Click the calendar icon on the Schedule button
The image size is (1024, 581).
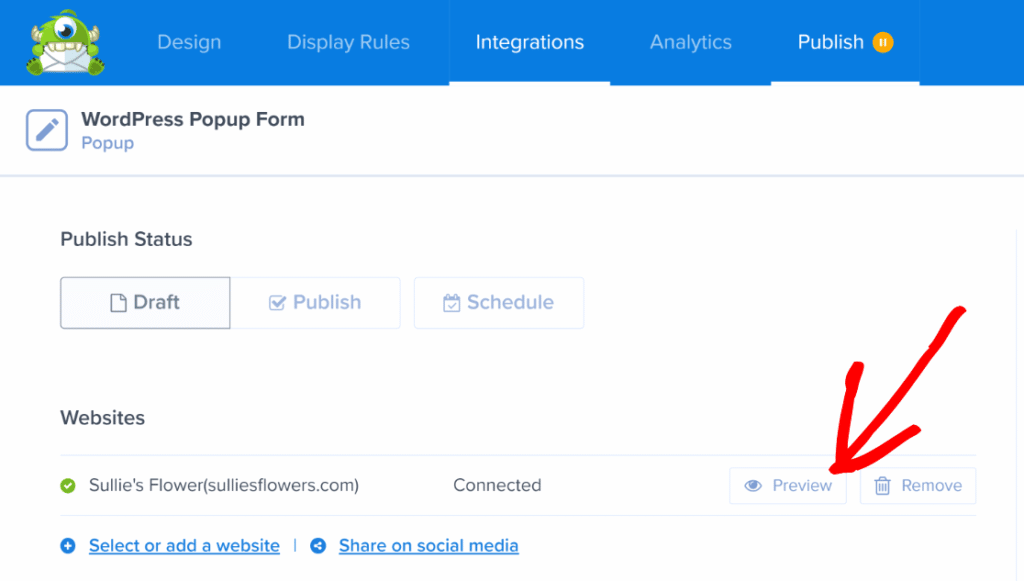click(452, 302)
